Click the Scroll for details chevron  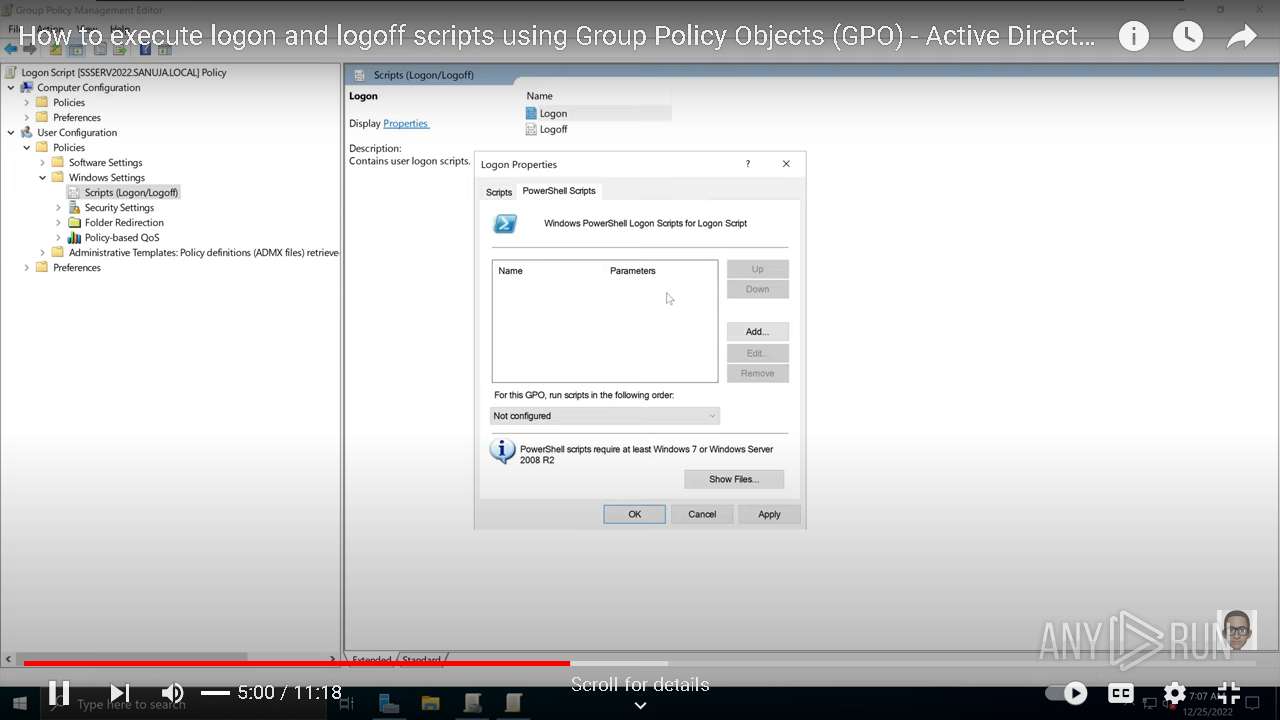(640, 705)
